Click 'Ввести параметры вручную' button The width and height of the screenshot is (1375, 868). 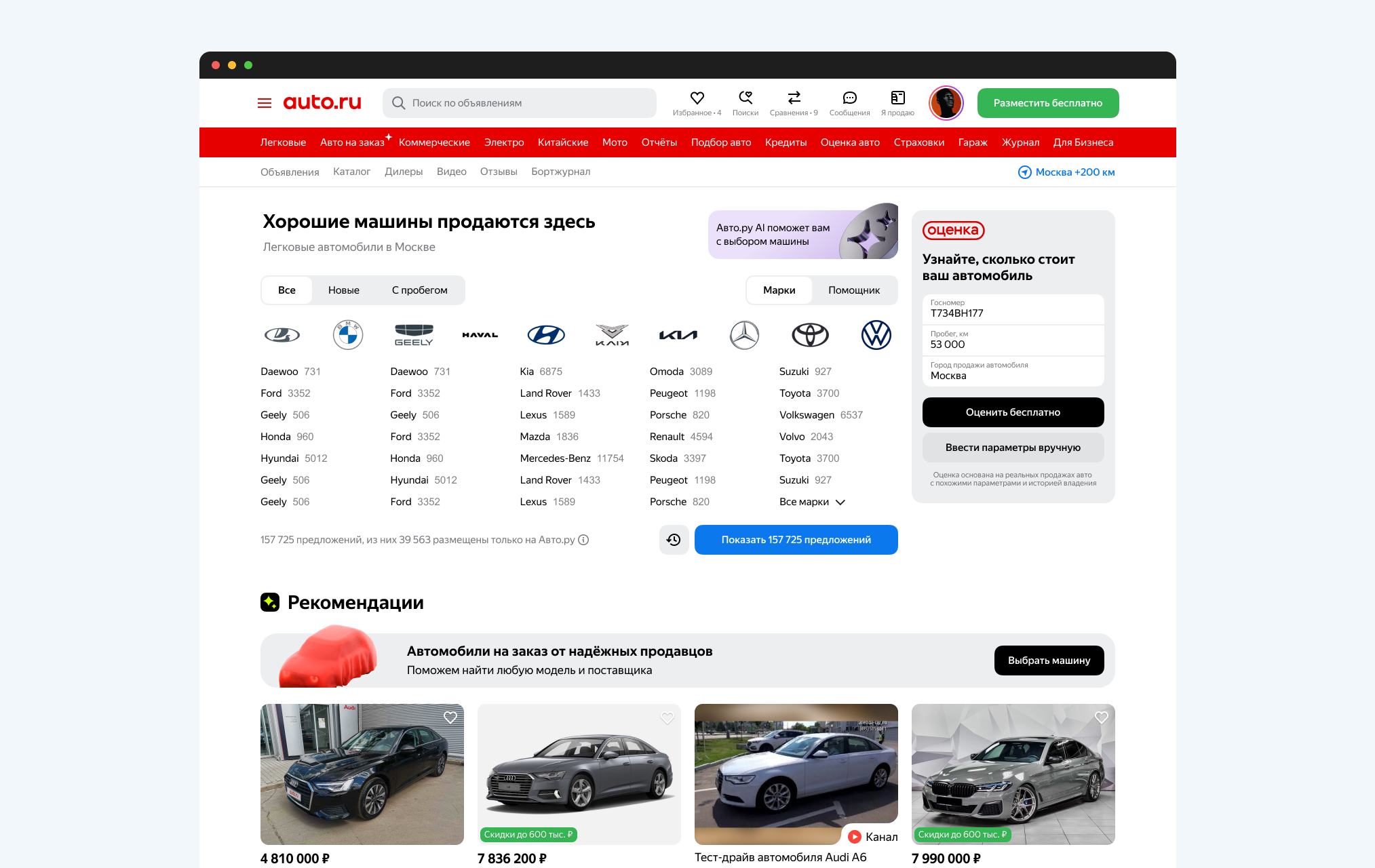pos(1013,448)
